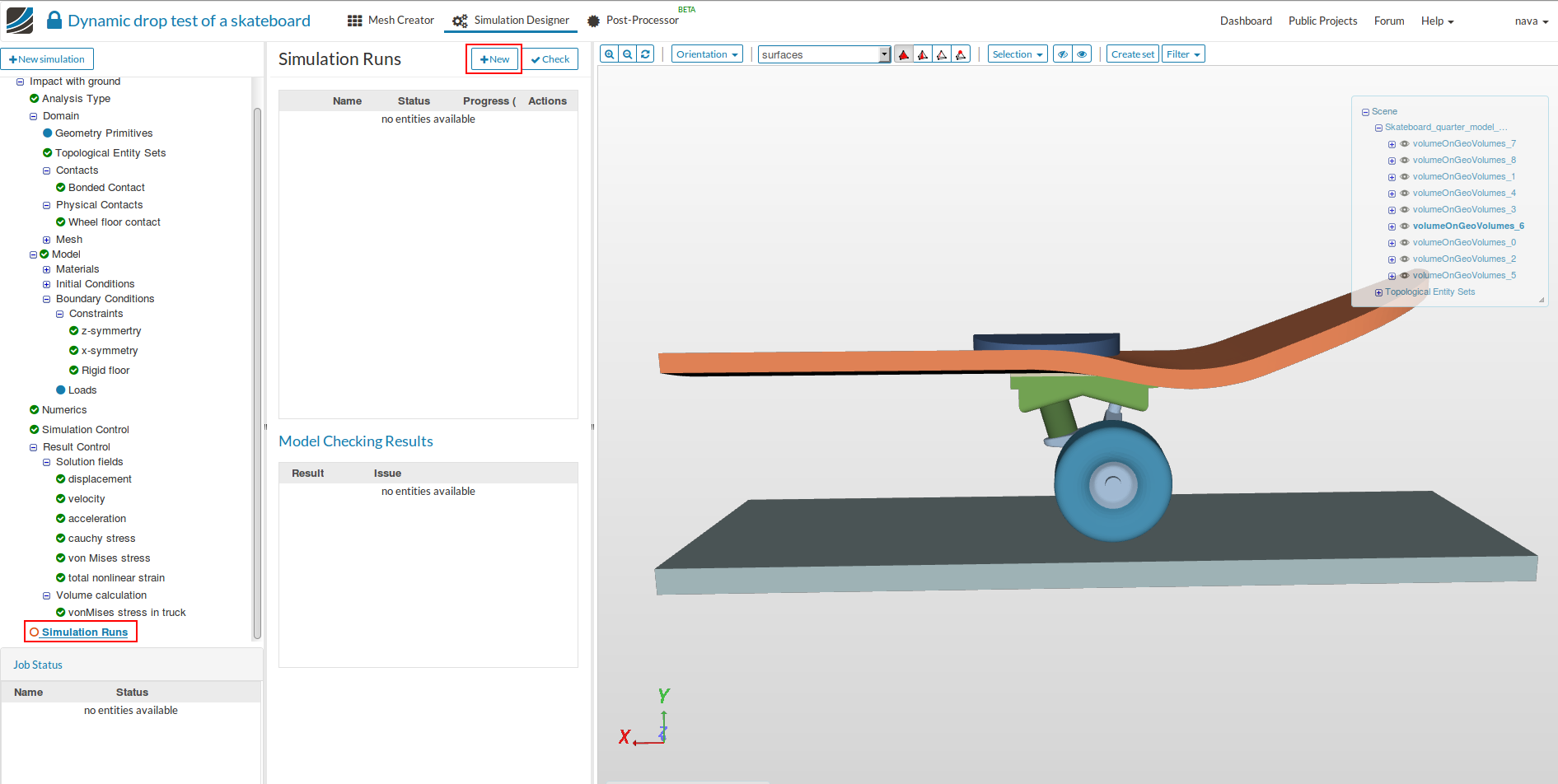Click the SimScale logo icon
Viewport: 1558px width, 784px height.
[x=20, y=21]
